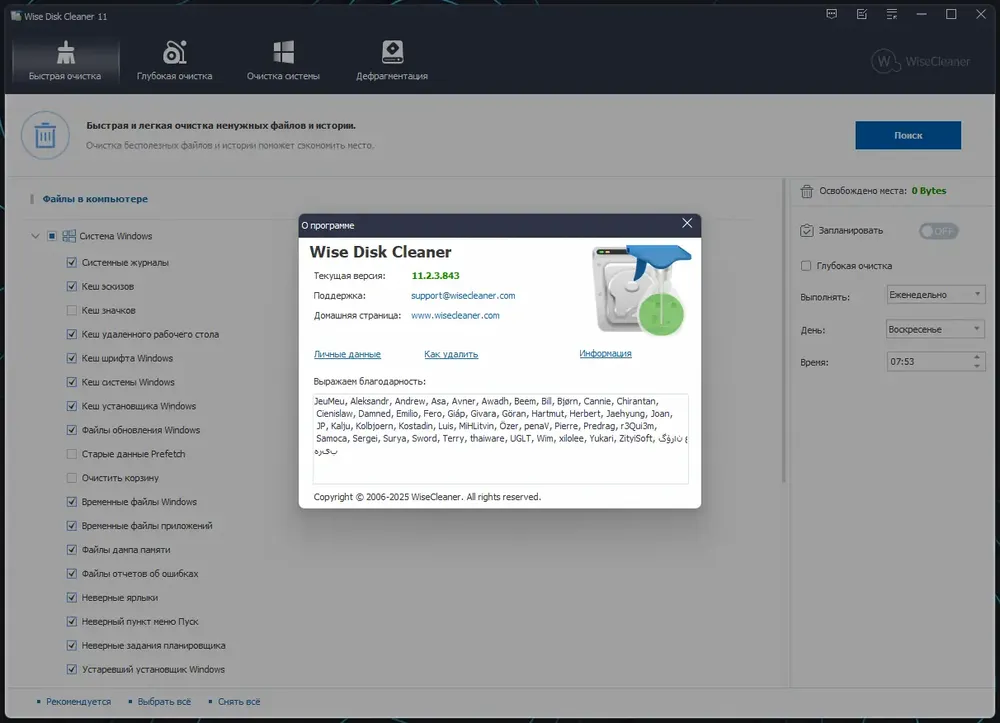Open www.wisecleaner.com homepage link
The image size is (1000, 723).
455,316
